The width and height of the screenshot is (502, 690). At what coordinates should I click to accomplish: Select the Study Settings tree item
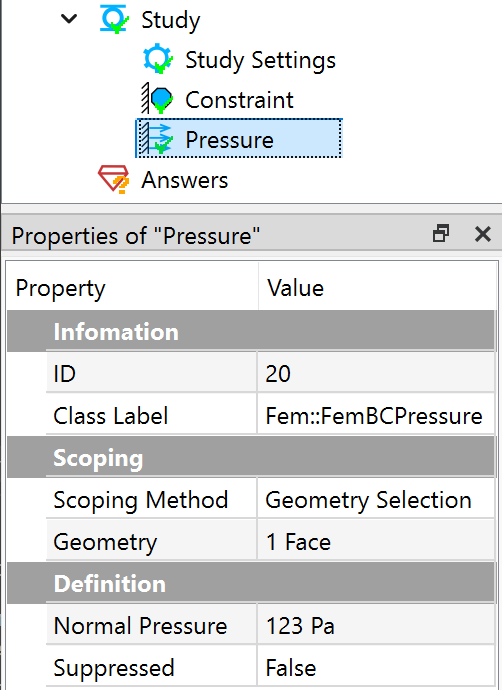click(x=260, y=60)
